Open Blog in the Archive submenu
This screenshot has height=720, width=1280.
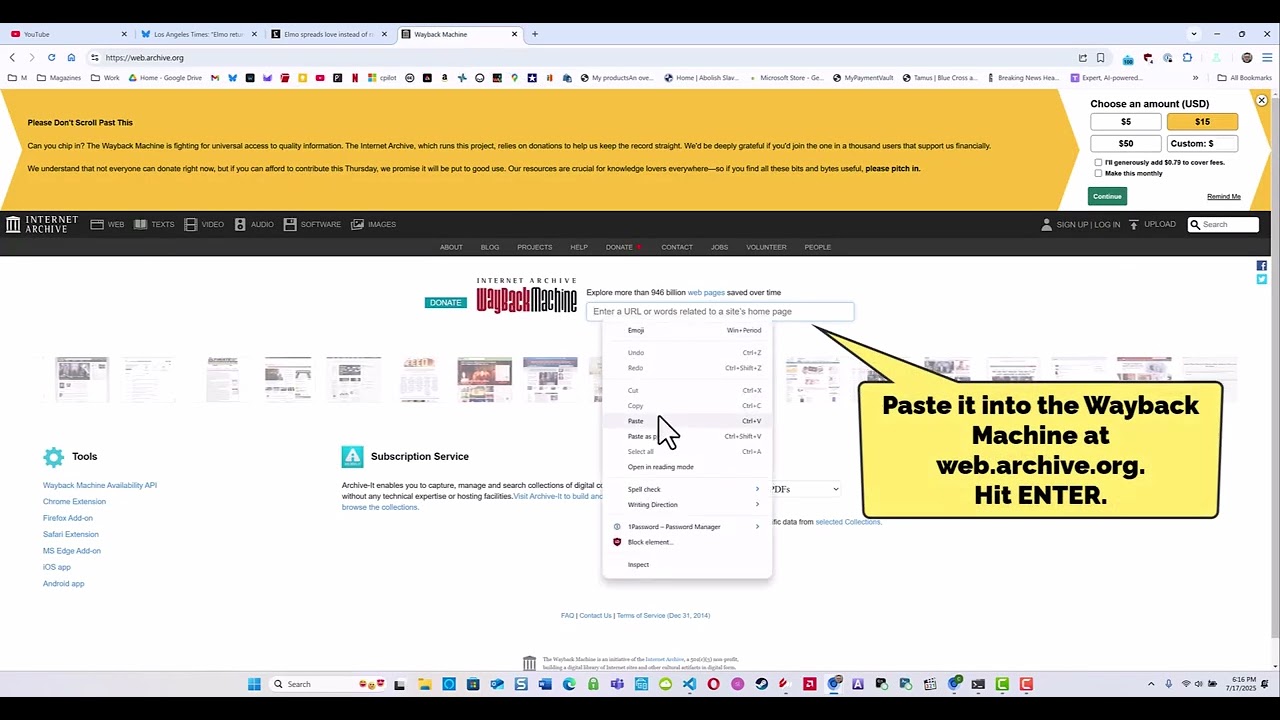490,247
